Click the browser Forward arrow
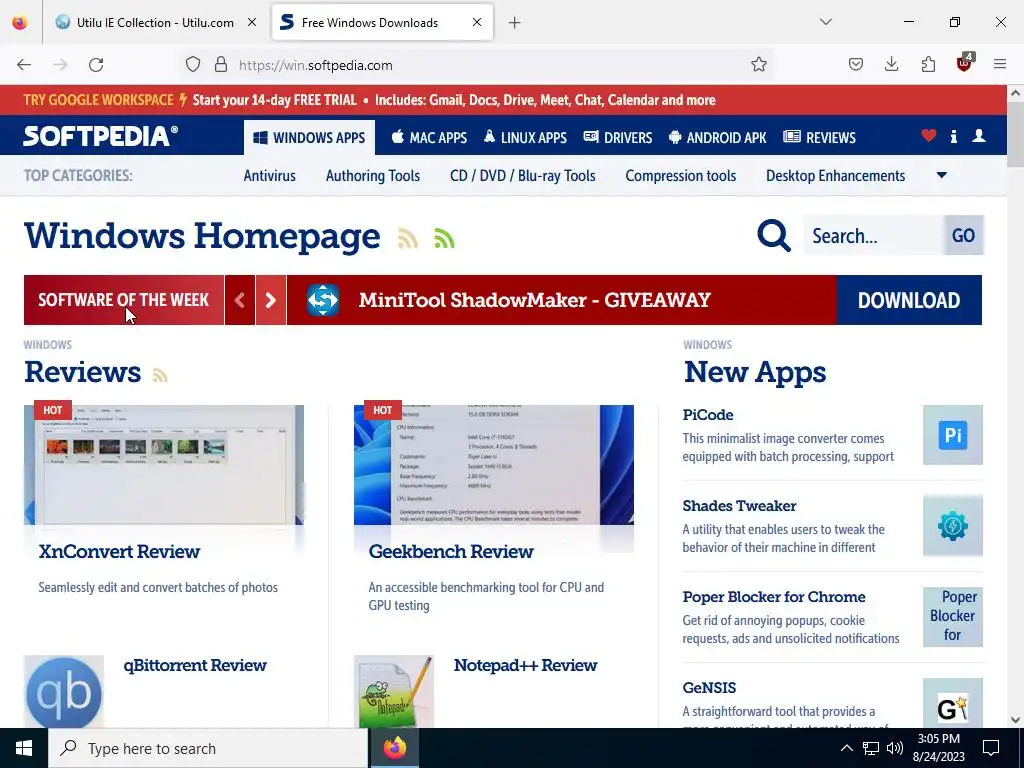Viewport: 1024px width, 768px height. 60,65
